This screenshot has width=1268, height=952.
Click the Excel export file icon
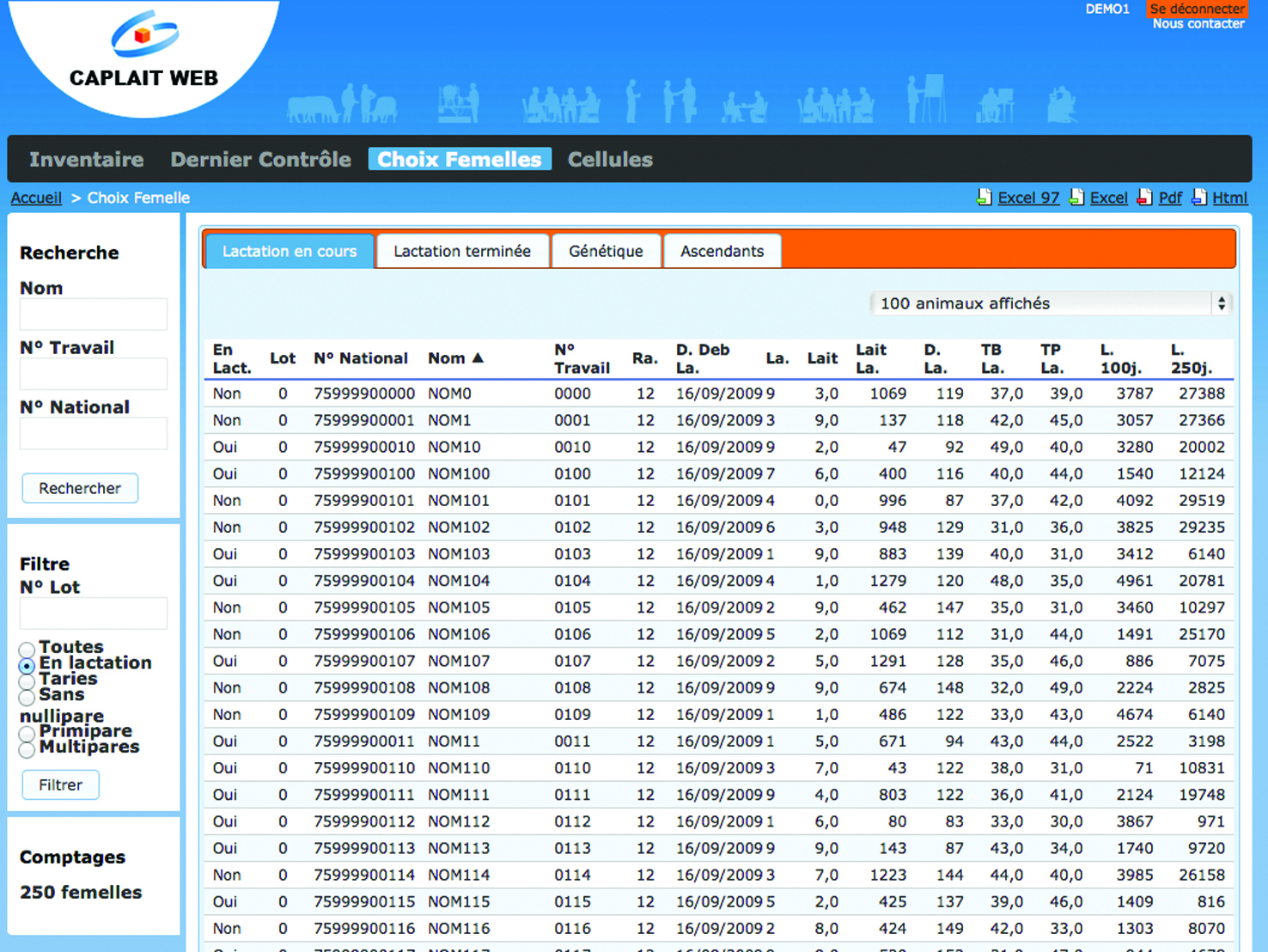click(x=1076, y=198)
